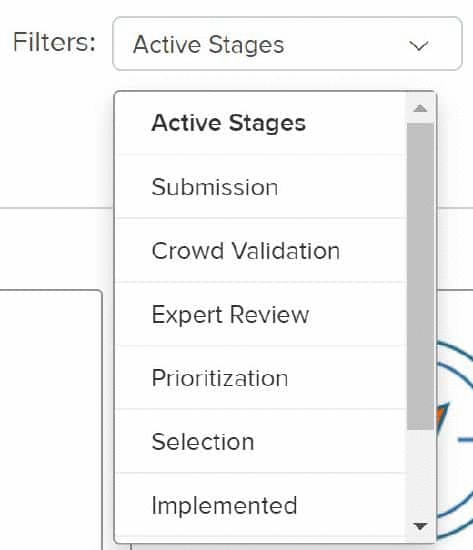This screenshot has width=473, height=550.
Task: Click the orange pointer on circular graphic
Action: coord(442,416)
